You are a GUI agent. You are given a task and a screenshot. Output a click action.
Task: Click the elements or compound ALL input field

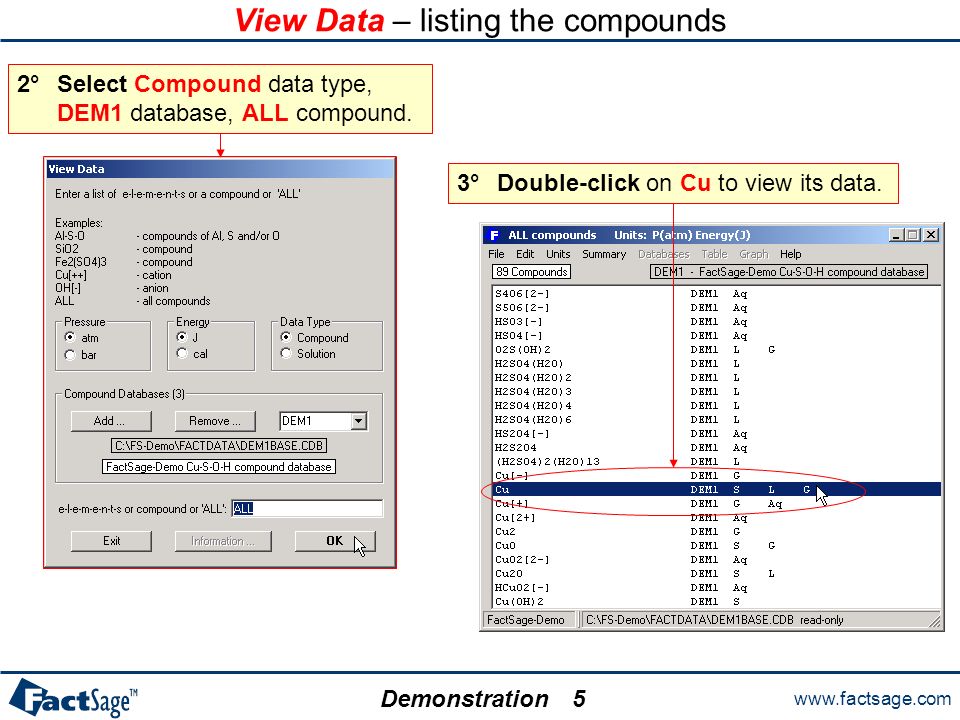(x=307, y=508)
